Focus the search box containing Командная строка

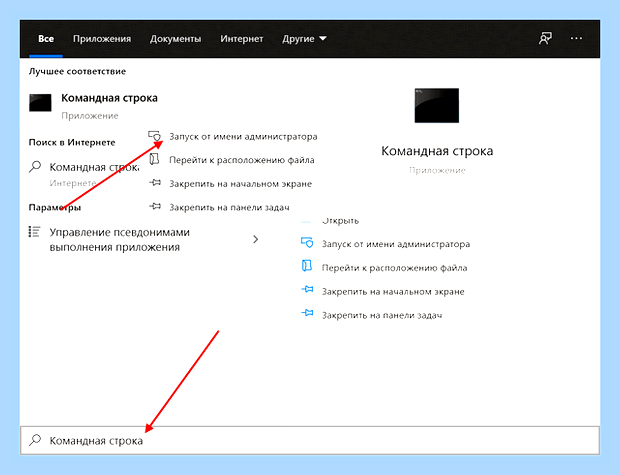point(310,440)
